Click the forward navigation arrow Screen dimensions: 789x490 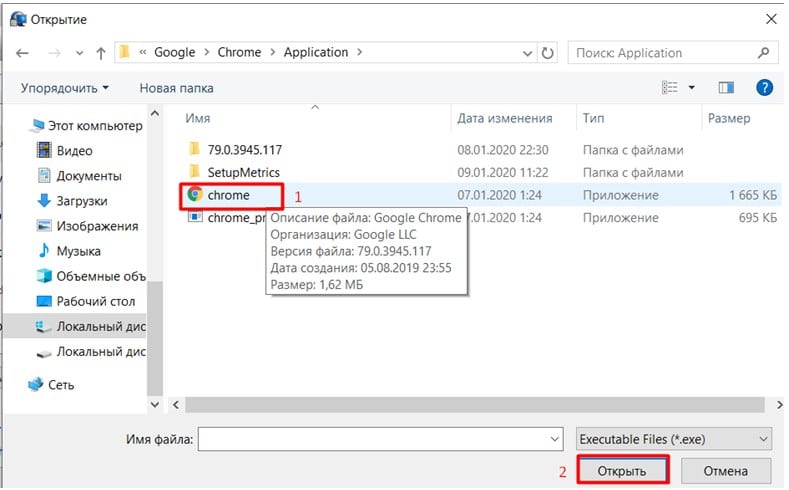pos(54,53)
